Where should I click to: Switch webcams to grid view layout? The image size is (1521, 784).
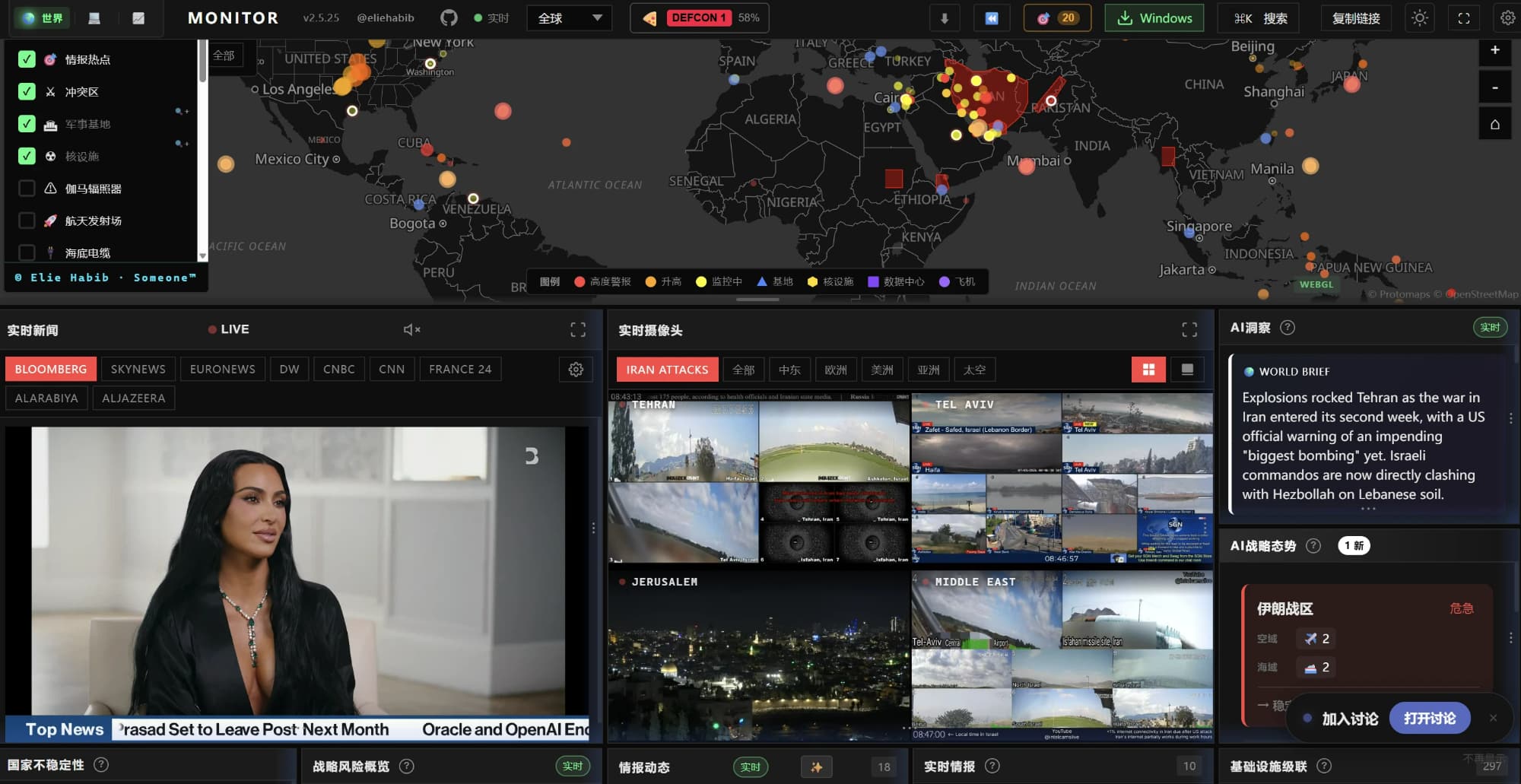click(x=1148, y=370)
